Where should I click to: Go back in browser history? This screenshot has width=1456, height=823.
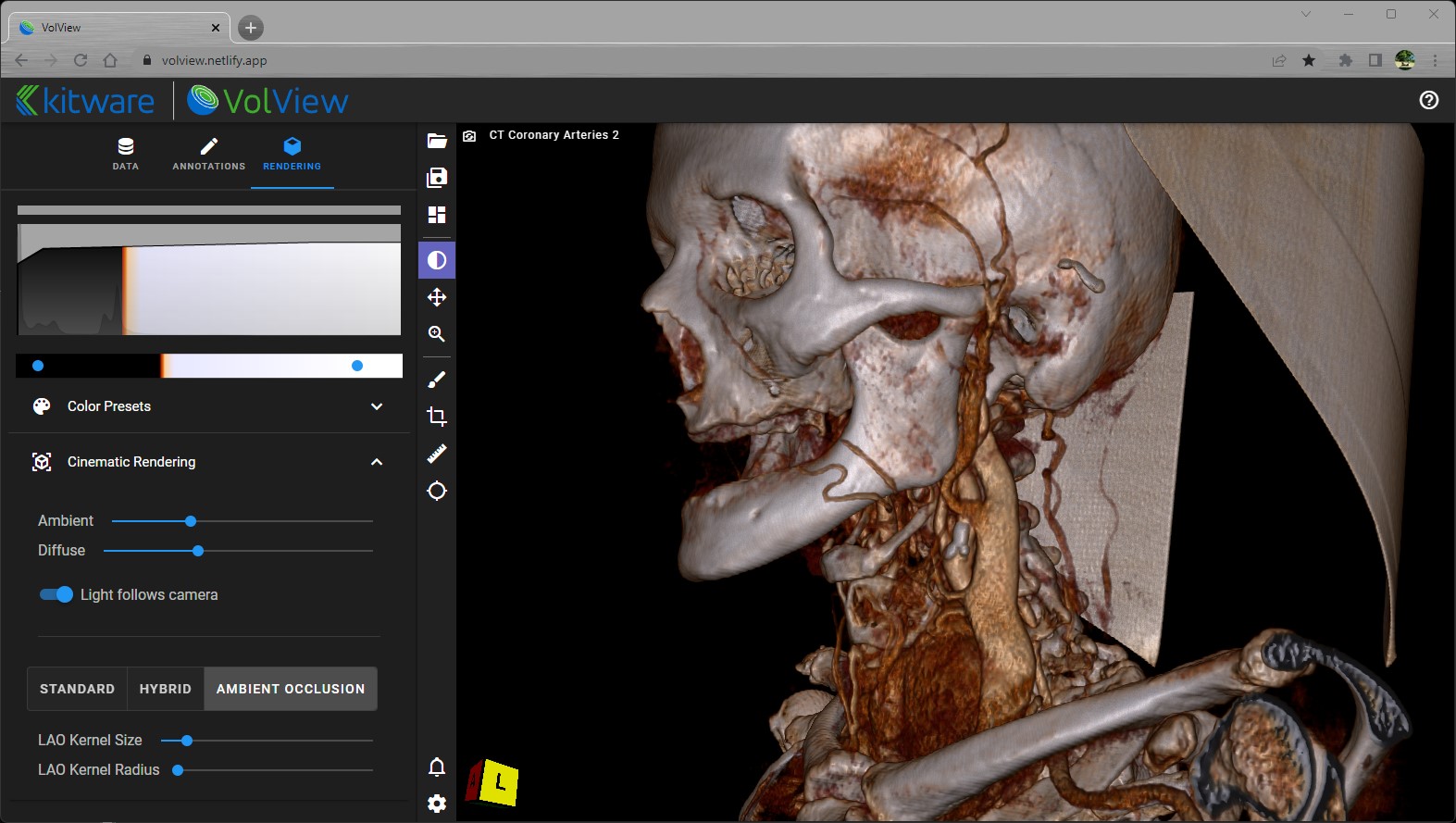pyautogui.click(x=21, y=60)
